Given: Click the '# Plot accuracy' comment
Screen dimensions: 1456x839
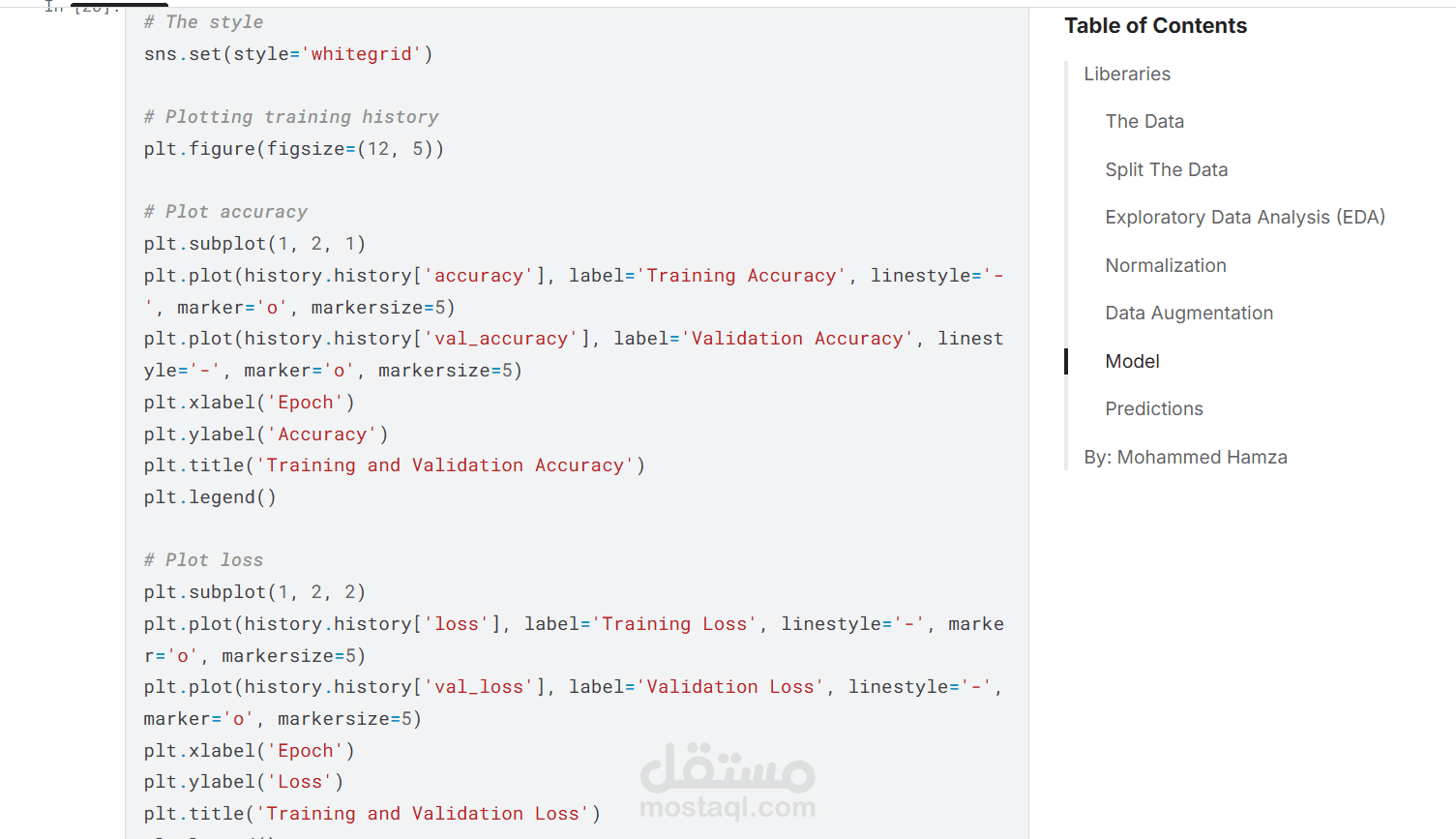Looking at the screenshot, I should point(225,212).
